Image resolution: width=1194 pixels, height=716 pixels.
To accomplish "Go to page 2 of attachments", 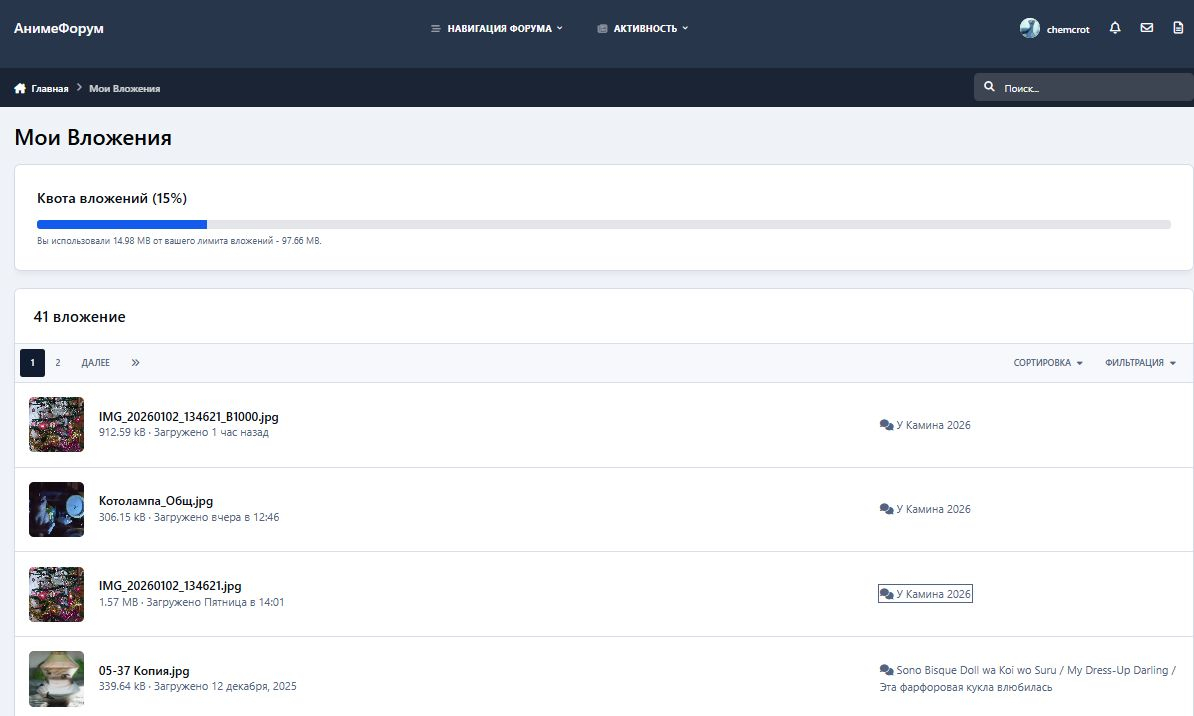I will (x=58, y=363).
